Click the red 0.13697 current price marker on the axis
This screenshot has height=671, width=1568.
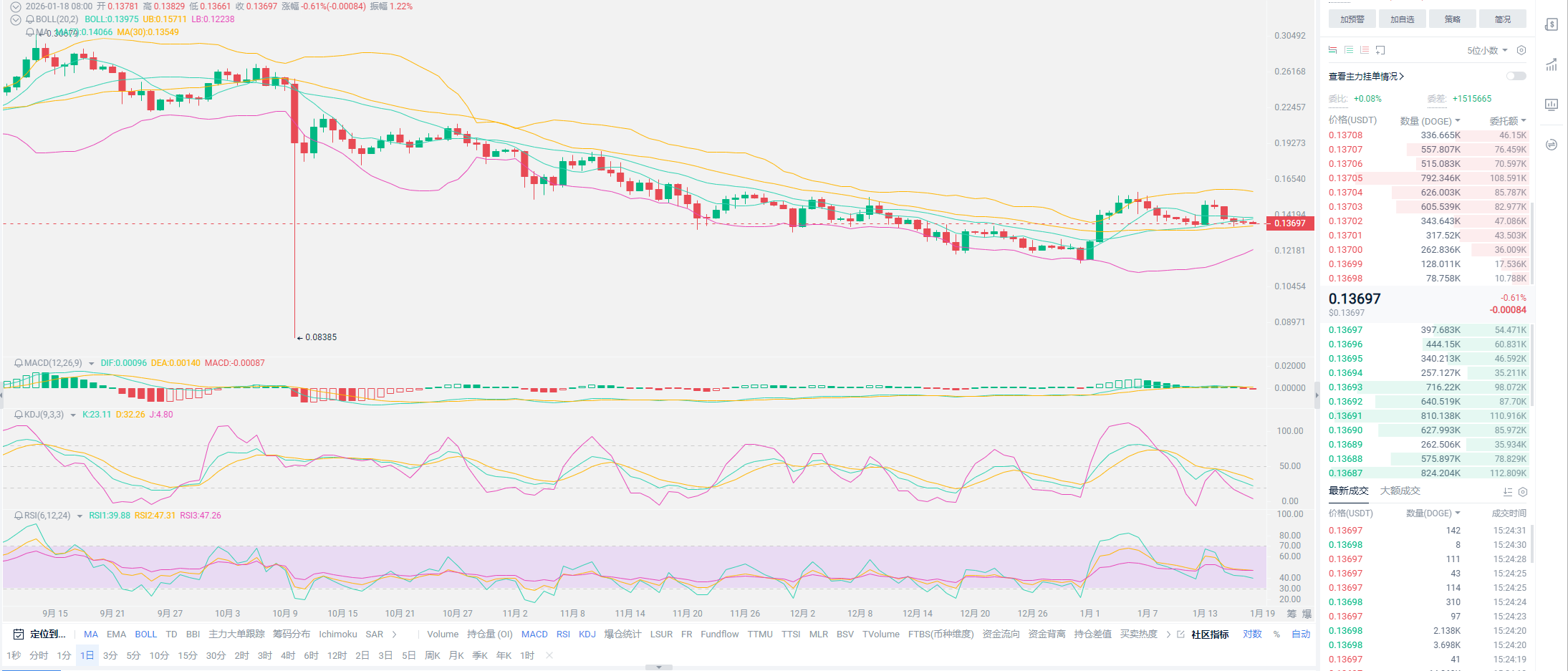[x=1289, y=223]
